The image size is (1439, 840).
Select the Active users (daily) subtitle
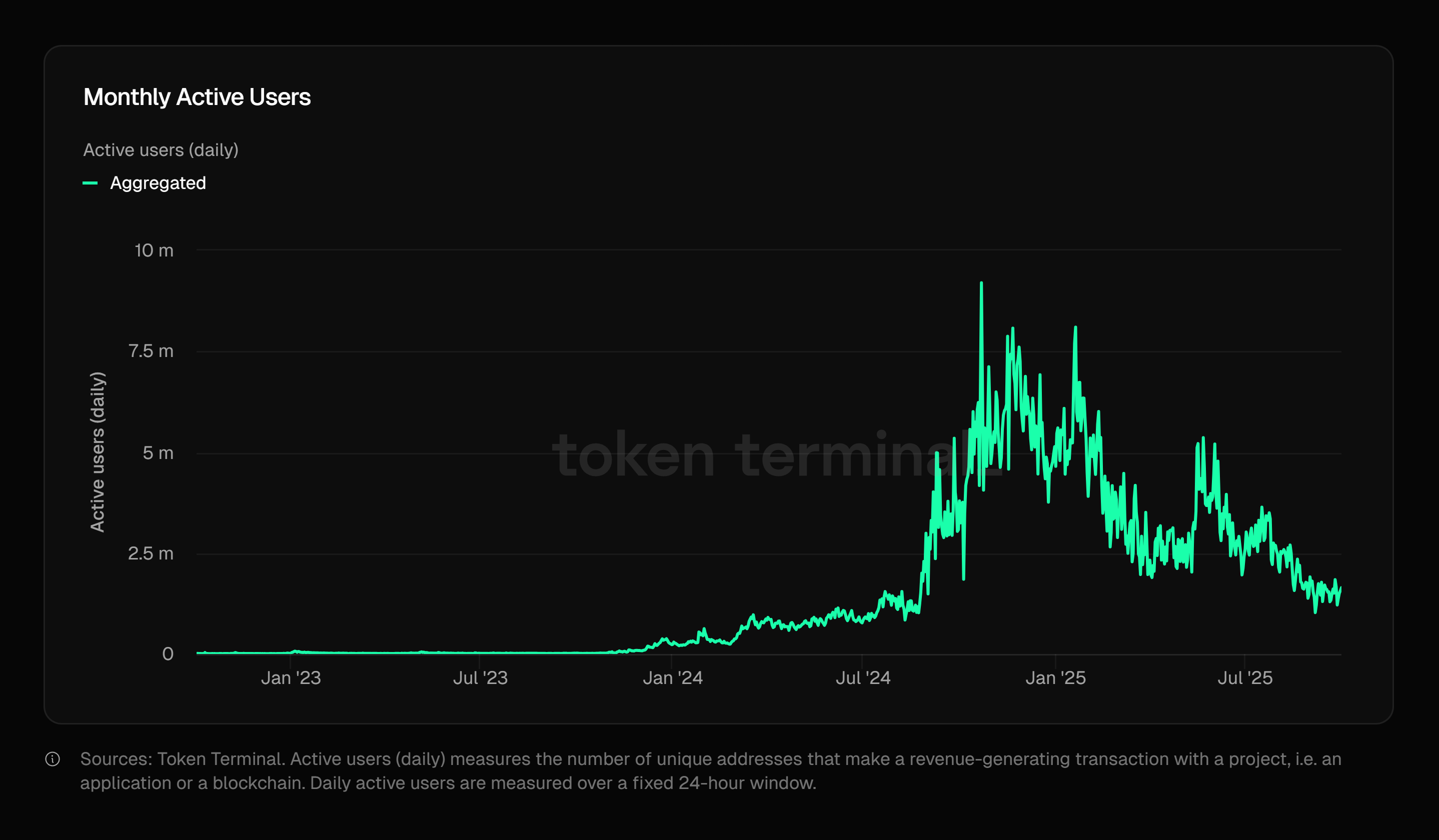point(161,150)
